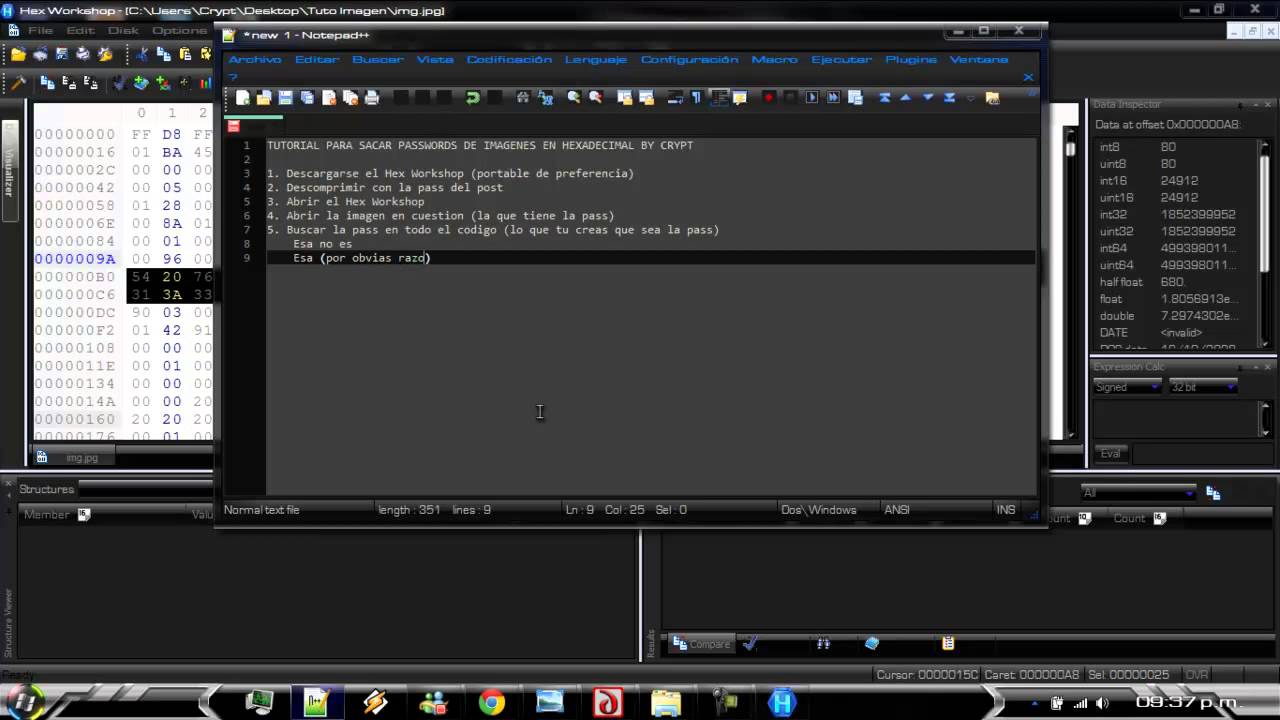Open the Signed dropdown in Expression Calc
Screen dimensions: 1280x720
point(1126,387)
